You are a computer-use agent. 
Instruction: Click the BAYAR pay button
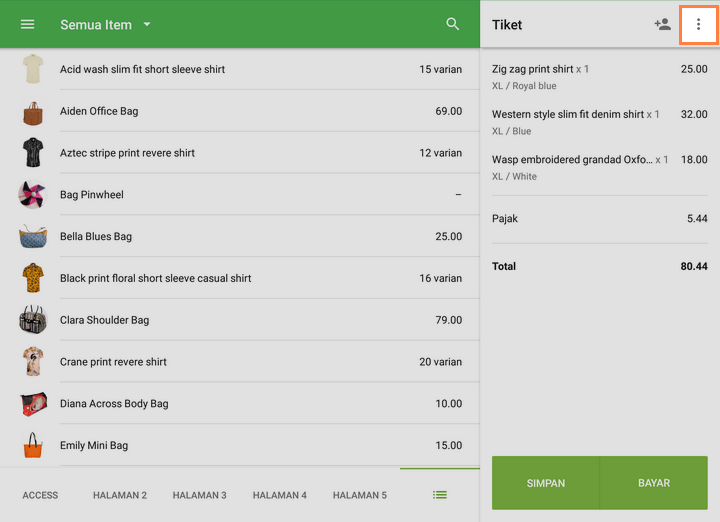[x=654, y=483]
